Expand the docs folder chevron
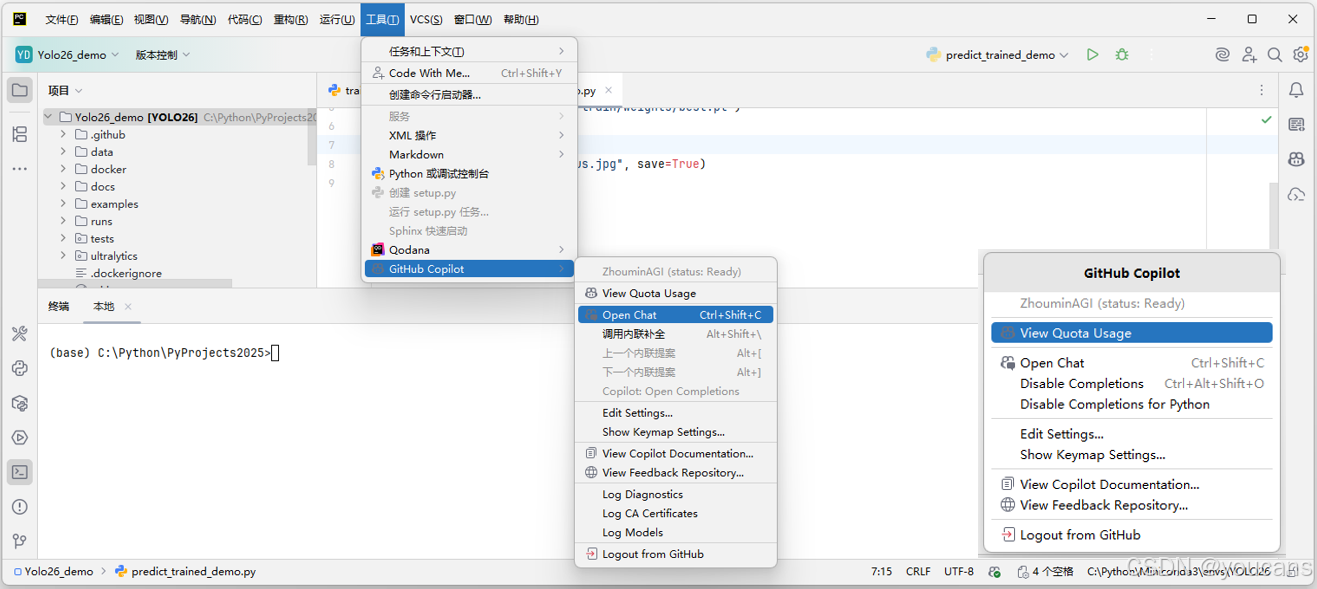This screenshot has height=589, width=1317. click(63, 187)
